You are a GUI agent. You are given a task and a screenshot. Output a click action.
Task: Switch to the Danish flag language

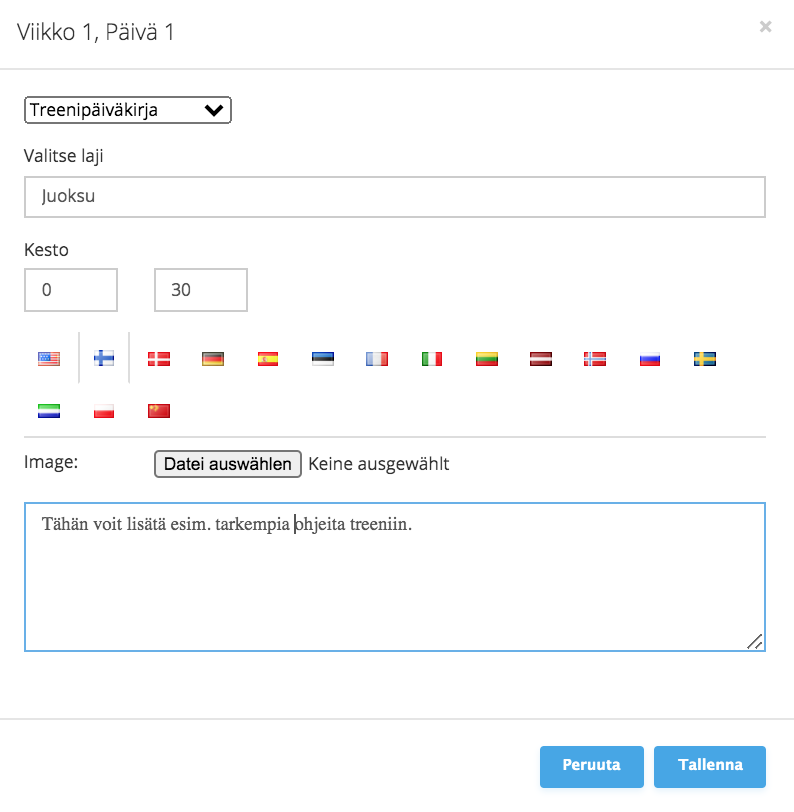[x=159, y=359]
